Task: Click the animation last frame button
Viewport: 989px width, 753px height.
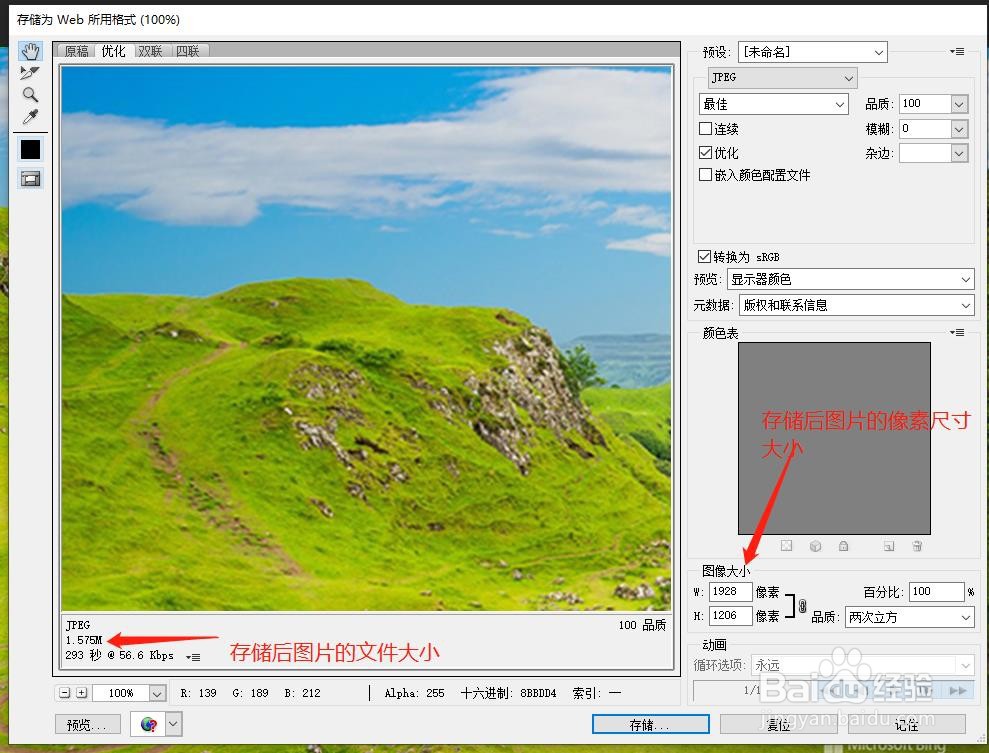Action: click(957, 691)
